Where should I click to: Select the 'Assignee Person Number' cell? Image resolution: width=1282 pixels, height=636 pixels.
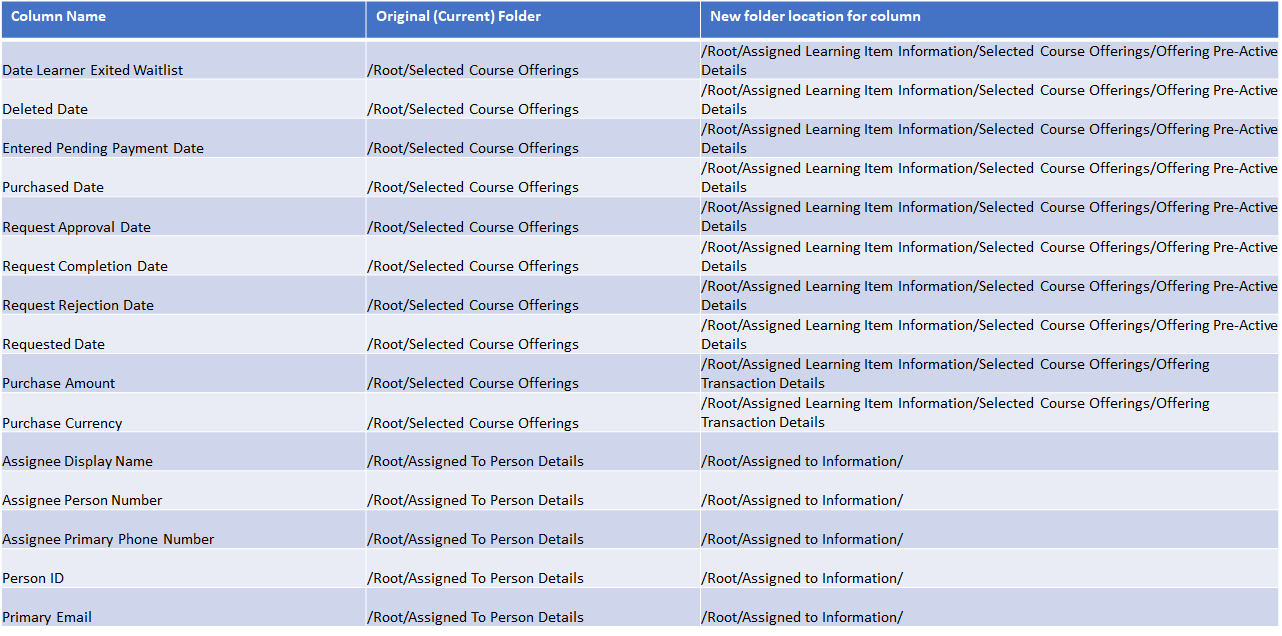(x=183, y=490)
